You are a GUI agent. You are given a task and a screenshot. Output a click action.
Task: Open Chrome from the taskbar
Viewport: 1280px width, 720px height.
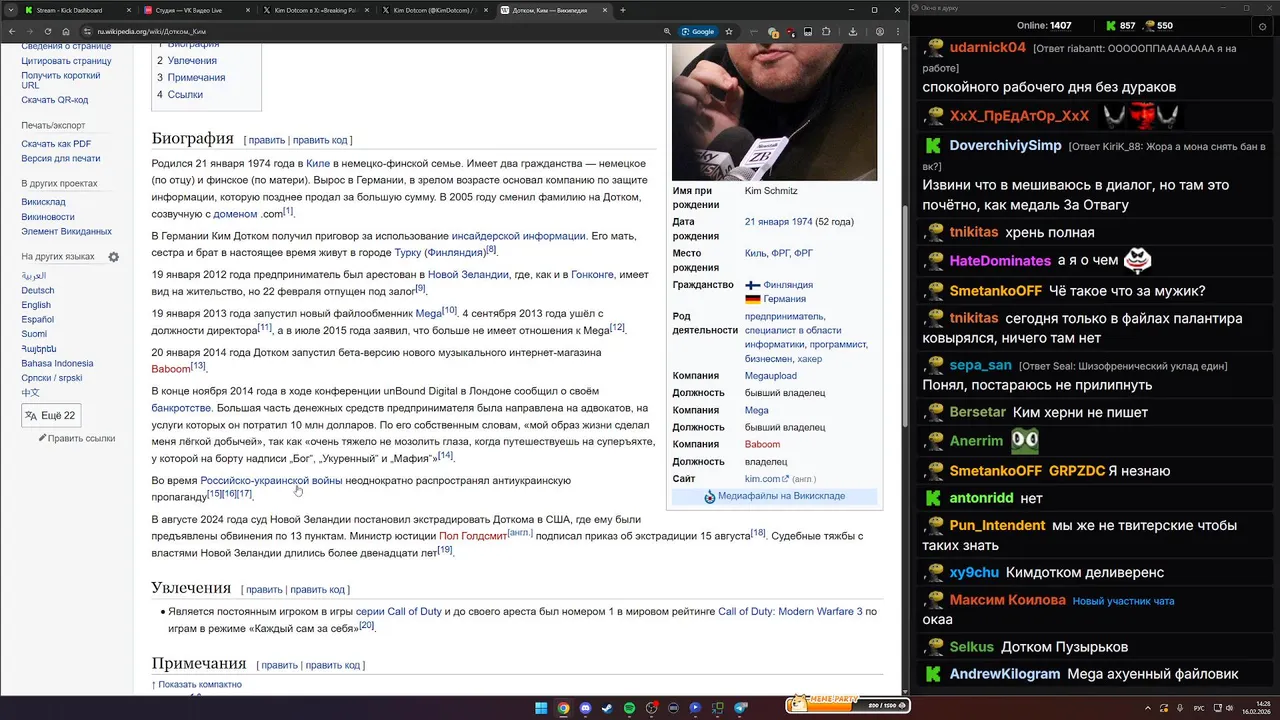[563, 708]
